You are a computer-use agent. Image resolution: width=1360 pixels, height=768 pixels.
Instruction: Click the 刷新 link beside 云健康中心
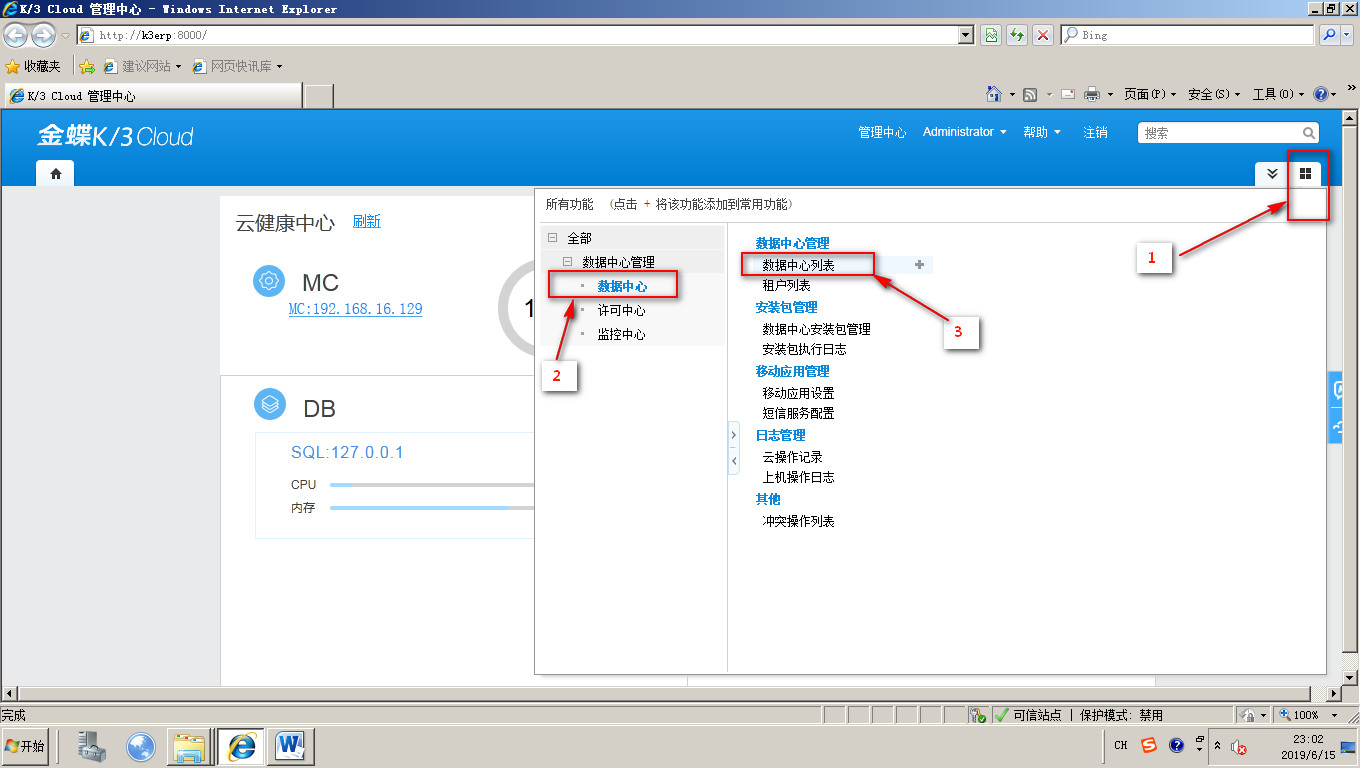click(366, 221)
